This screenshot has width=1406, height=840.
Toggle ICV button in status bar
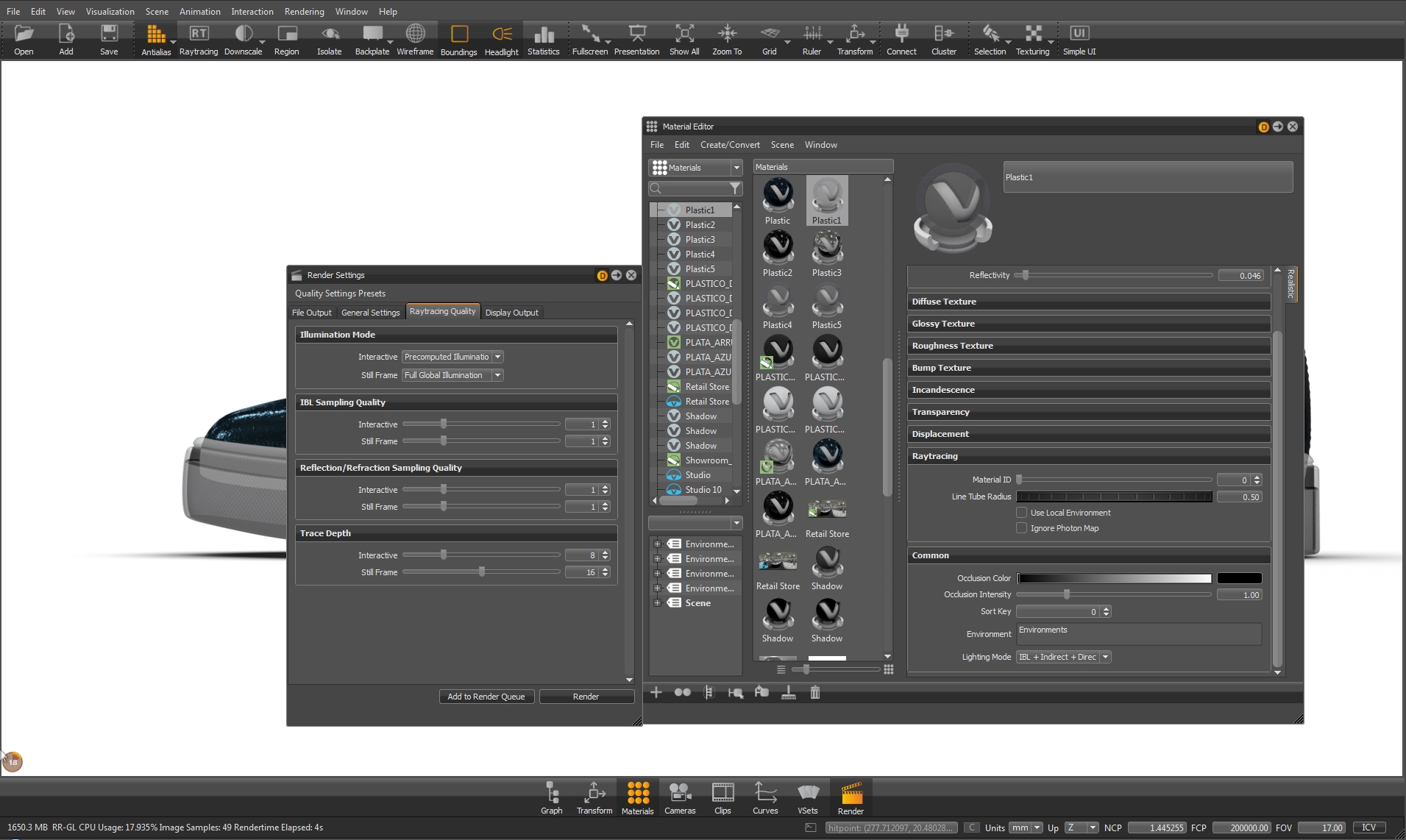1368,827
